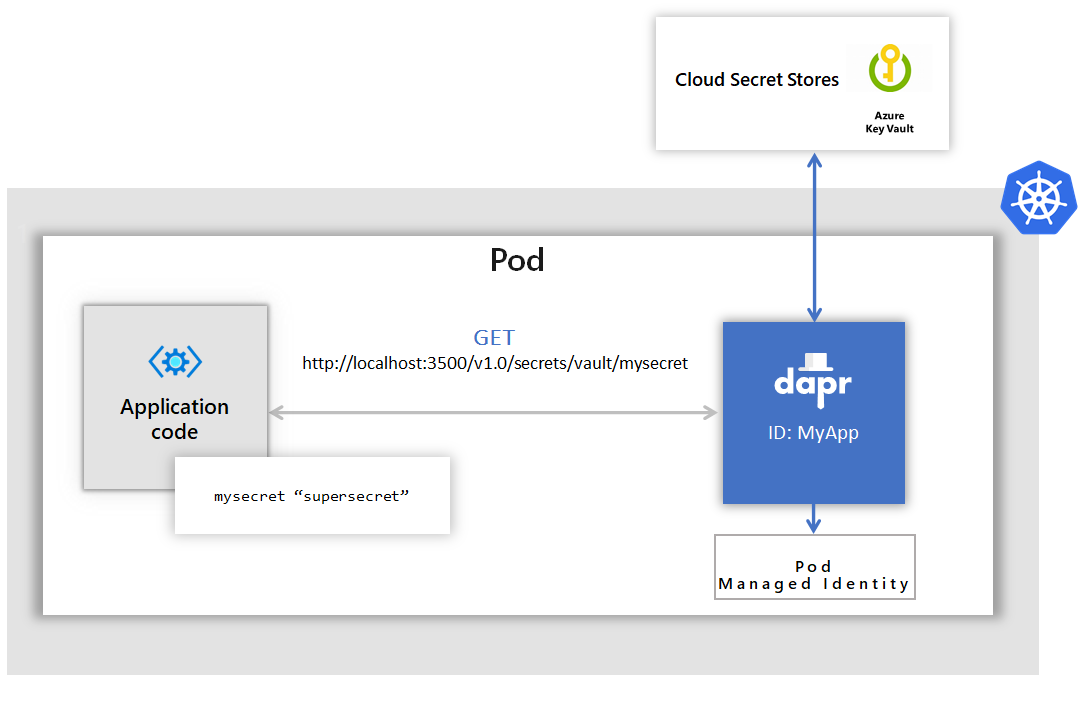Click the dapr logo text

[813, 385]
